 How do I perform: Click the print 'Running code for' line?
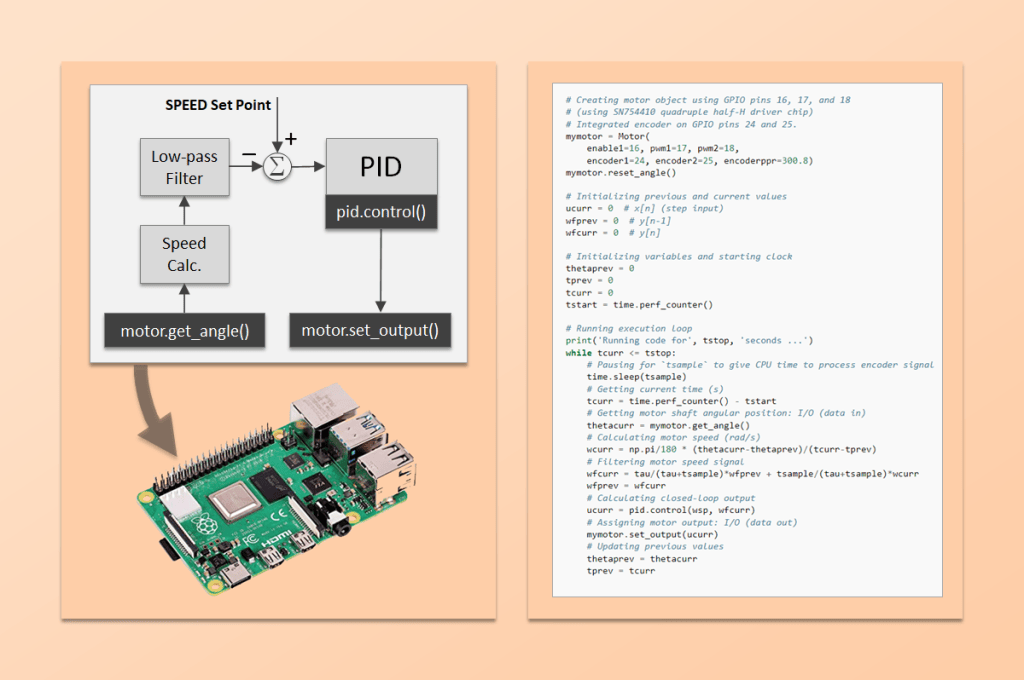tap(689, 340)
